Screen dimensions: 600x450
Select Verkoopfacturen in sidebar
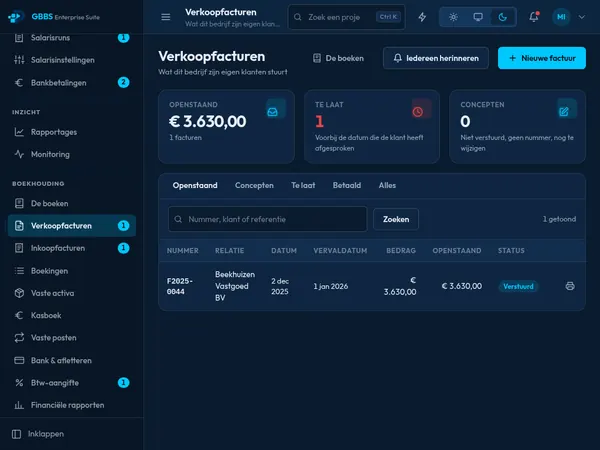click(72, 226)
